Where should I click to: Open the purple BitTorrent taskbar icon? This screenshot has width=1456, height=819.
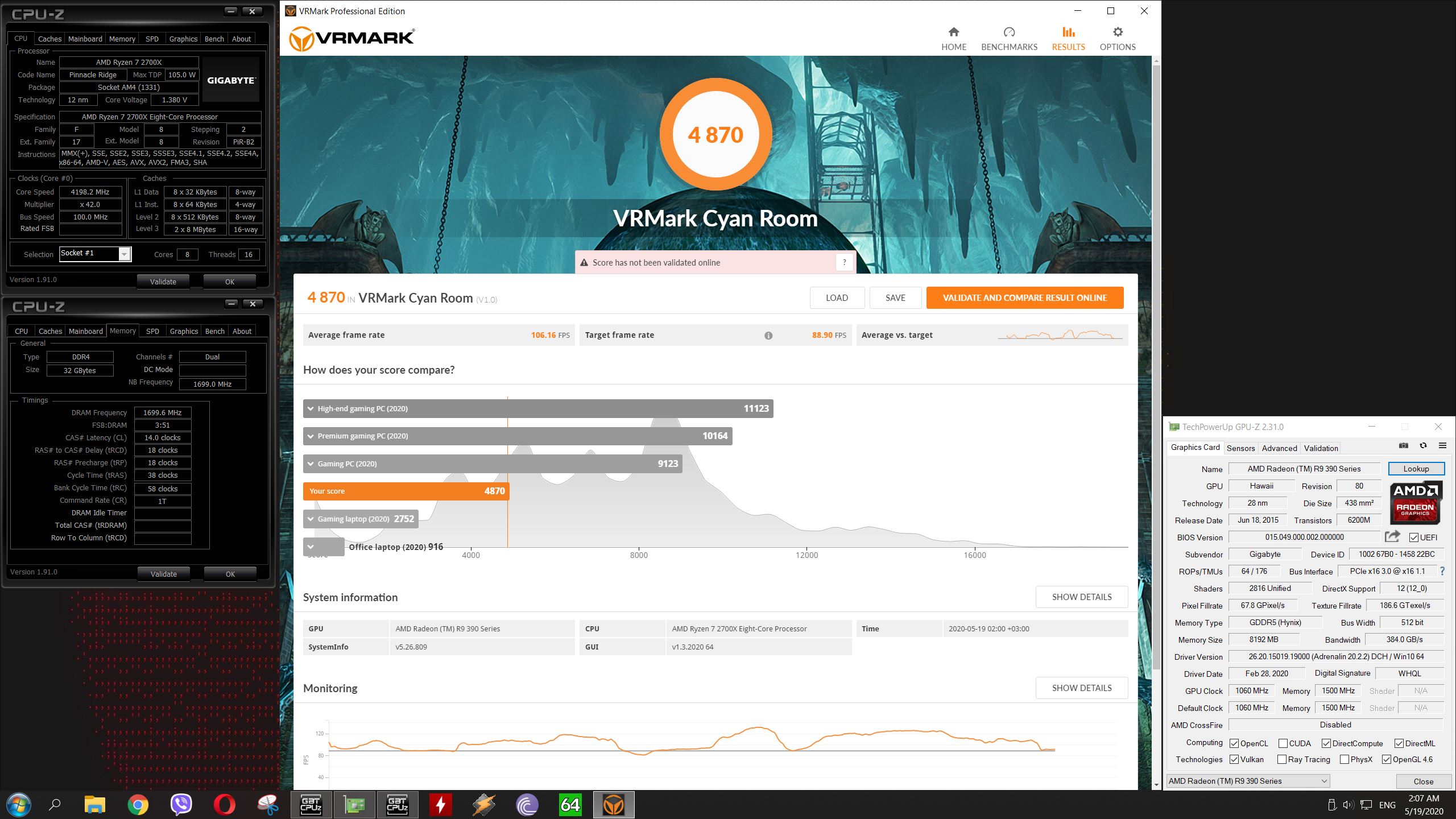click(x=527, y=805)
